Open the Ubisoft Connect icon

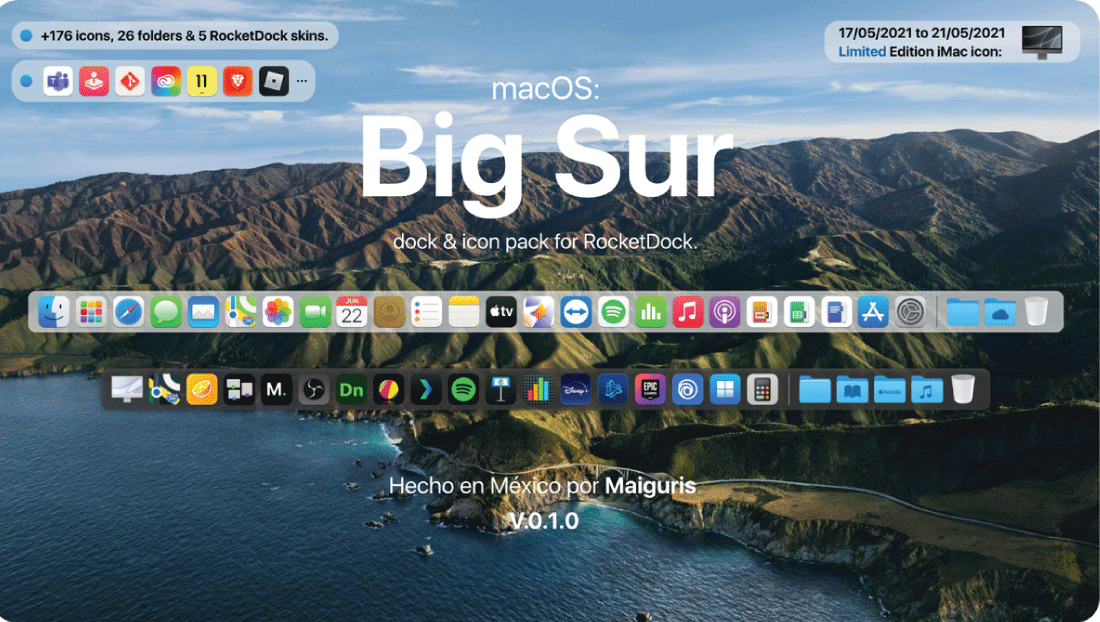[x=688, y=389]
